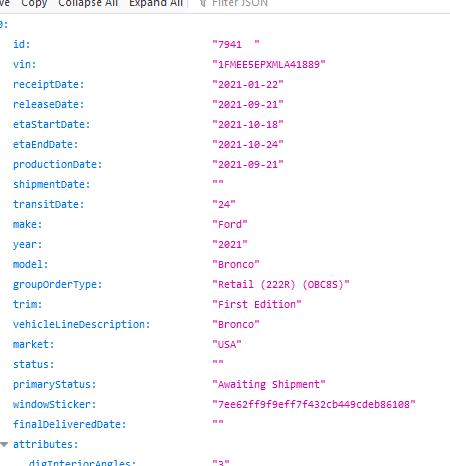This screenshot has width=450, height=466.
Task: Collapse the attributes tree node
Action: point(4,444)
